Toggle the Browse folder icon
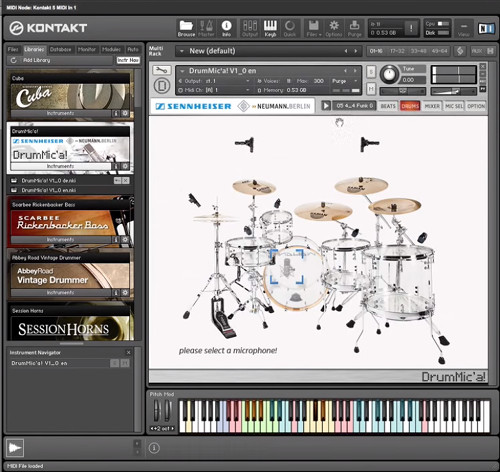The height and width of the screenshot is (472, 500). pyautogui.click(x=186, y=28)
